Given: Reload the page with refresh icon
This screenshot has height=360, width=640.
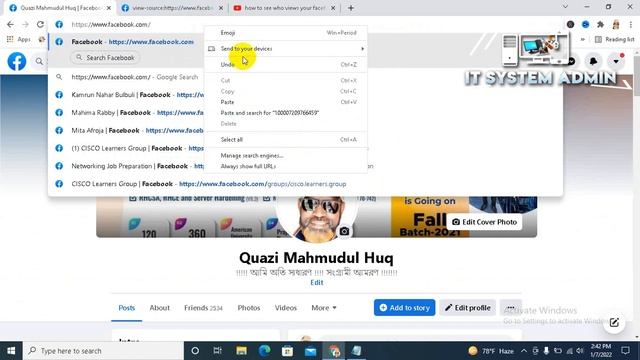Looking at the screenshot, I should click(x=40, y=24).
